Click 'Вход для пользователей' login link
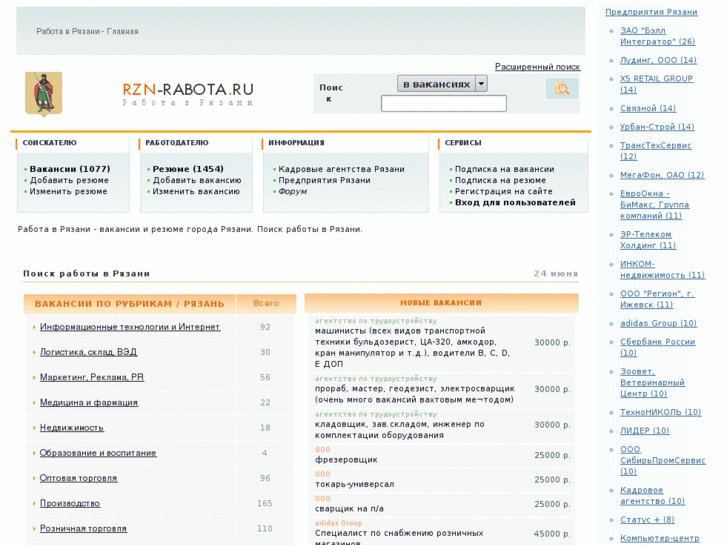The width and height of the screenshot is (727, 545). [x=515, y=202]
